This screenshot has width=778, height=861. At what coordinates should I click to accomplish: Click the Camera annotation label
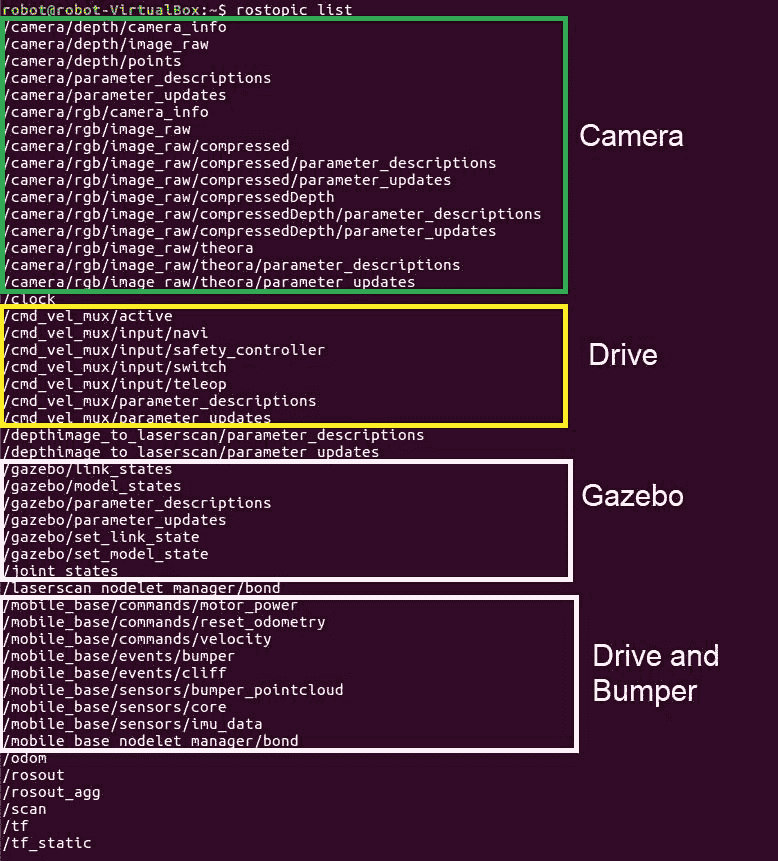click(631, 136)
